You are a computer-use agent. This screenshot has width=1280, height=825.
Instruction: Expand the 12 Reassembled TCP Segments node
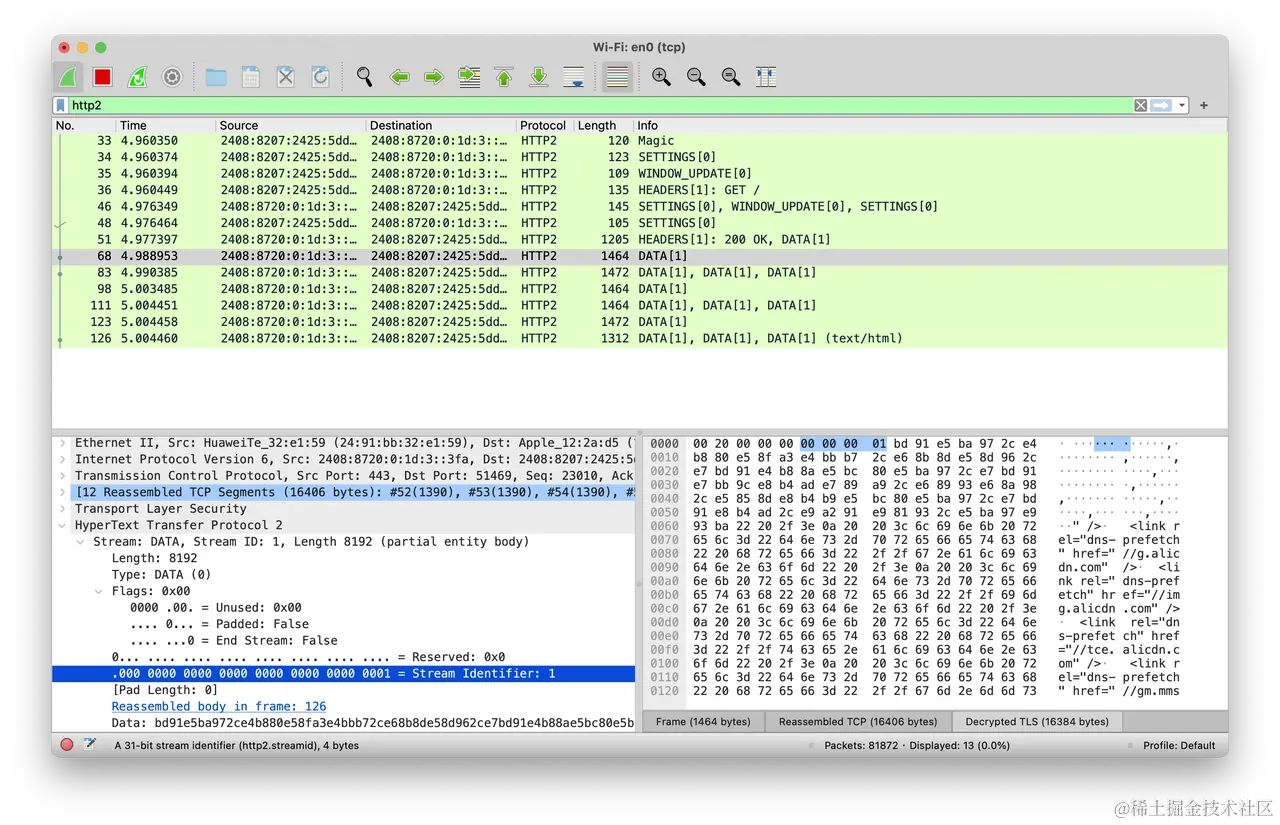[x=63, y=492]
